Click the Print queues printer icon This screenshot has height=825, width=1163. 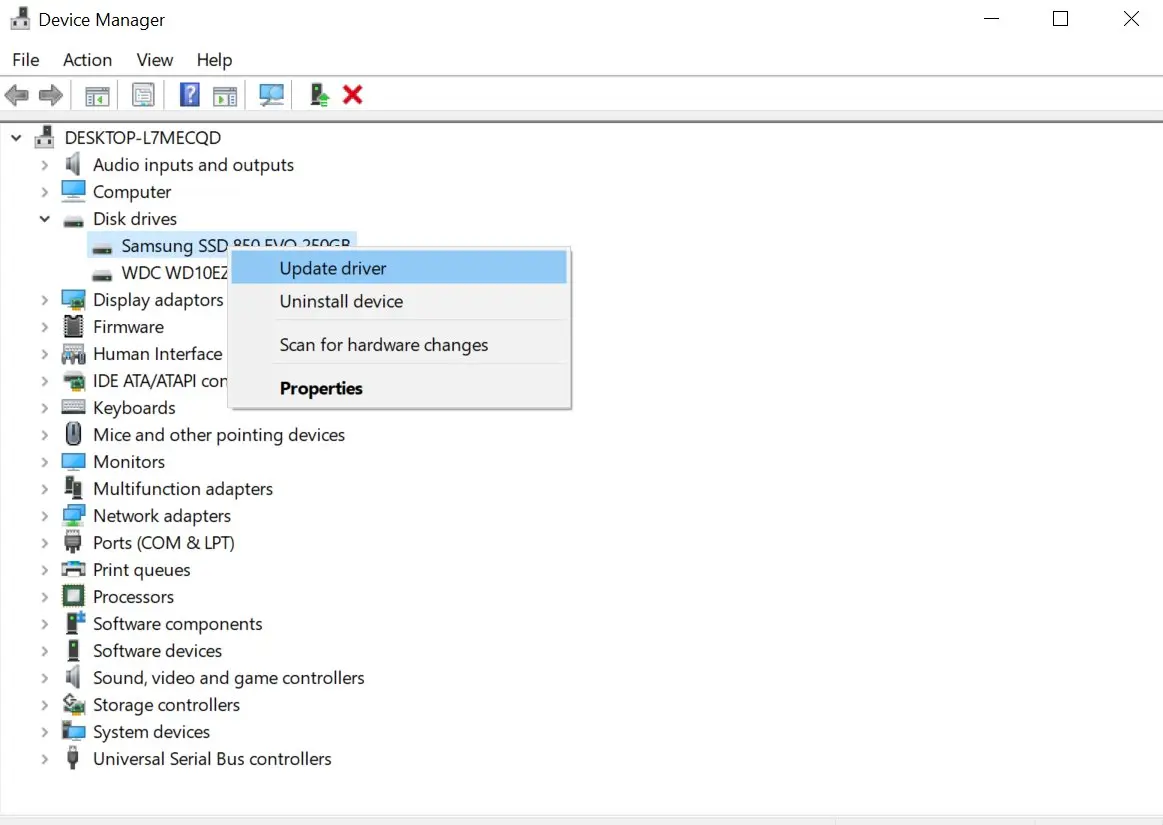73,569
